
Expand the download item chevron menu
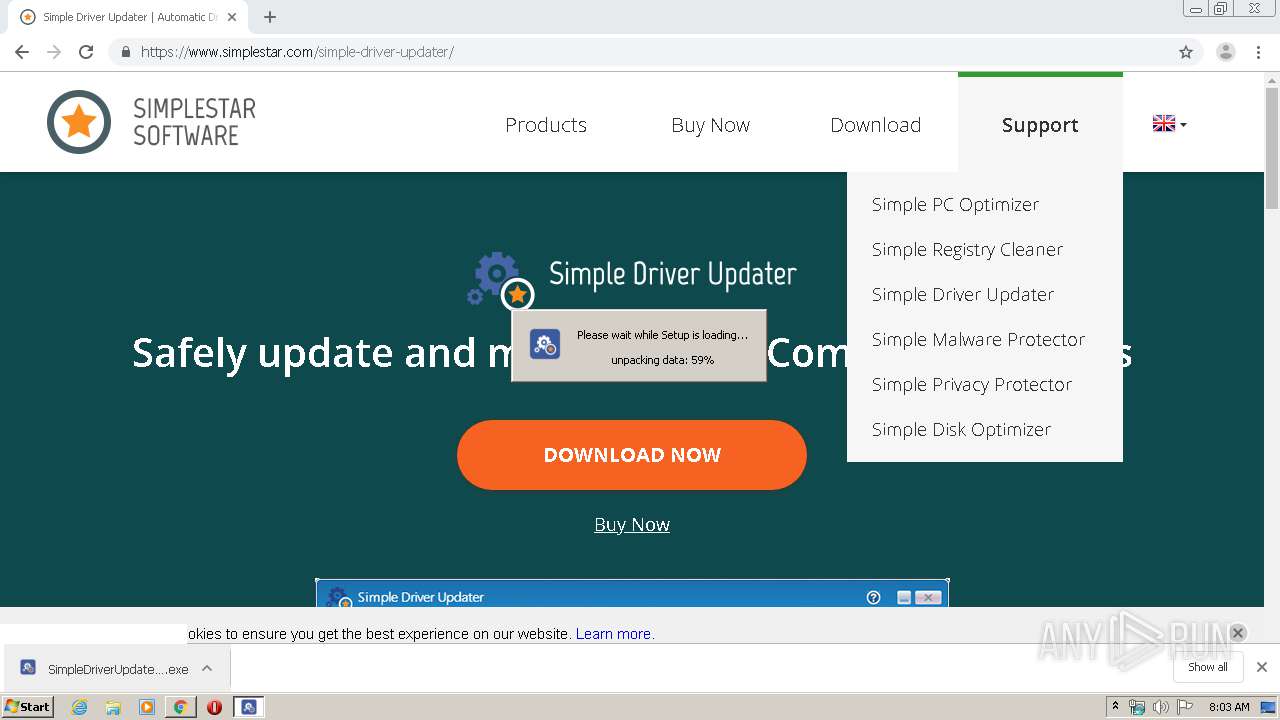point(207,668)
